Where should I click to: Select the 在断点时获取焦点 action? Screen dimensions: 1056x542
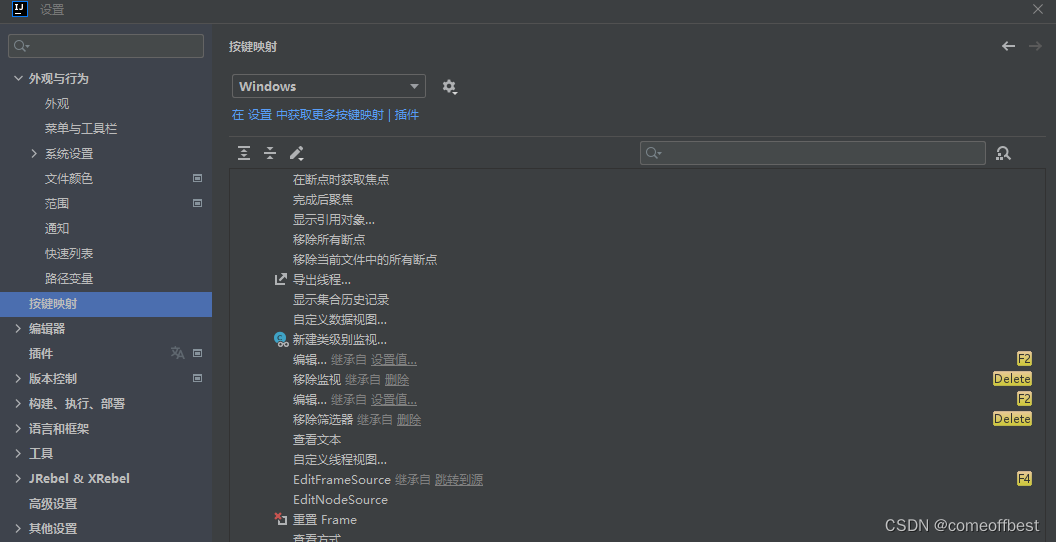click(341, 180)
